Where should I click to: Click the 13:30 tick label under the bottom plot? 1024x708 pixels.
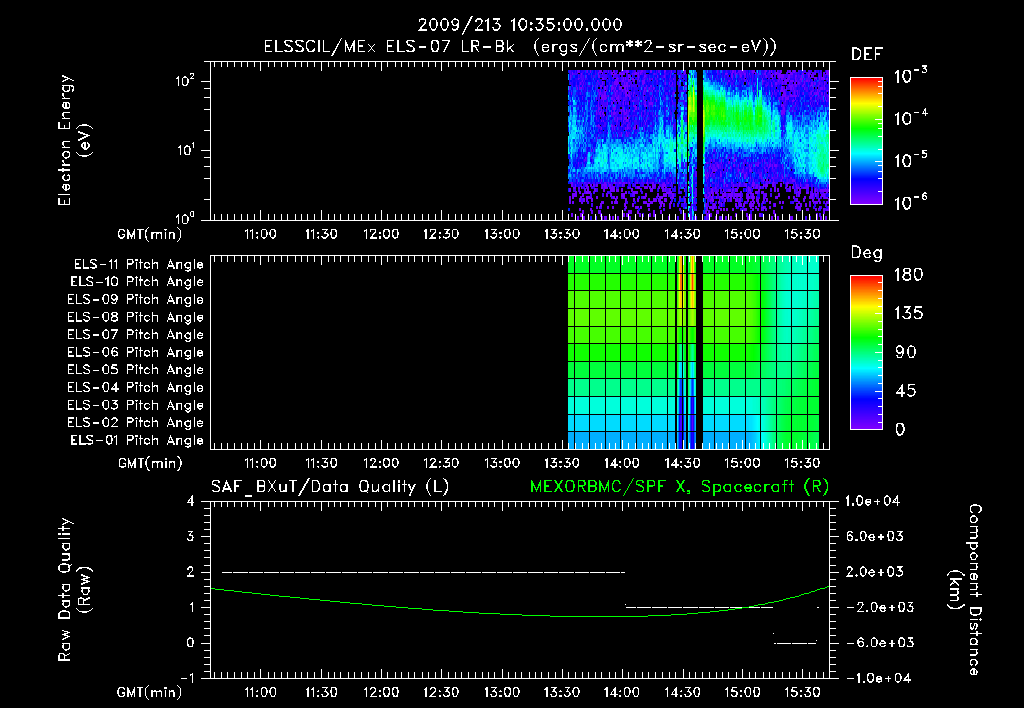[562, 692]
